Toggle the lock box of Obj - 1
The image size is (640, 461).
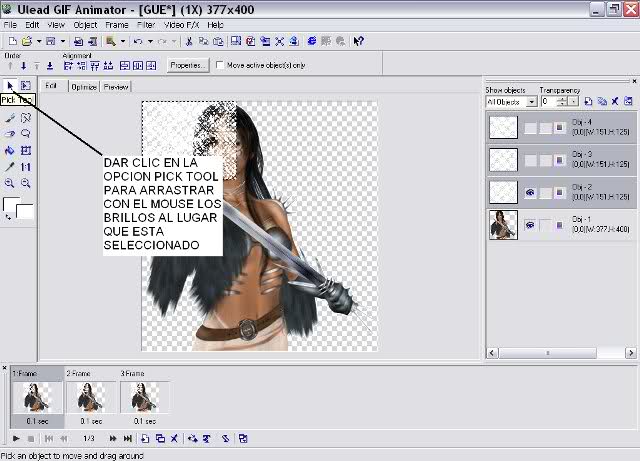pos(545,225)
